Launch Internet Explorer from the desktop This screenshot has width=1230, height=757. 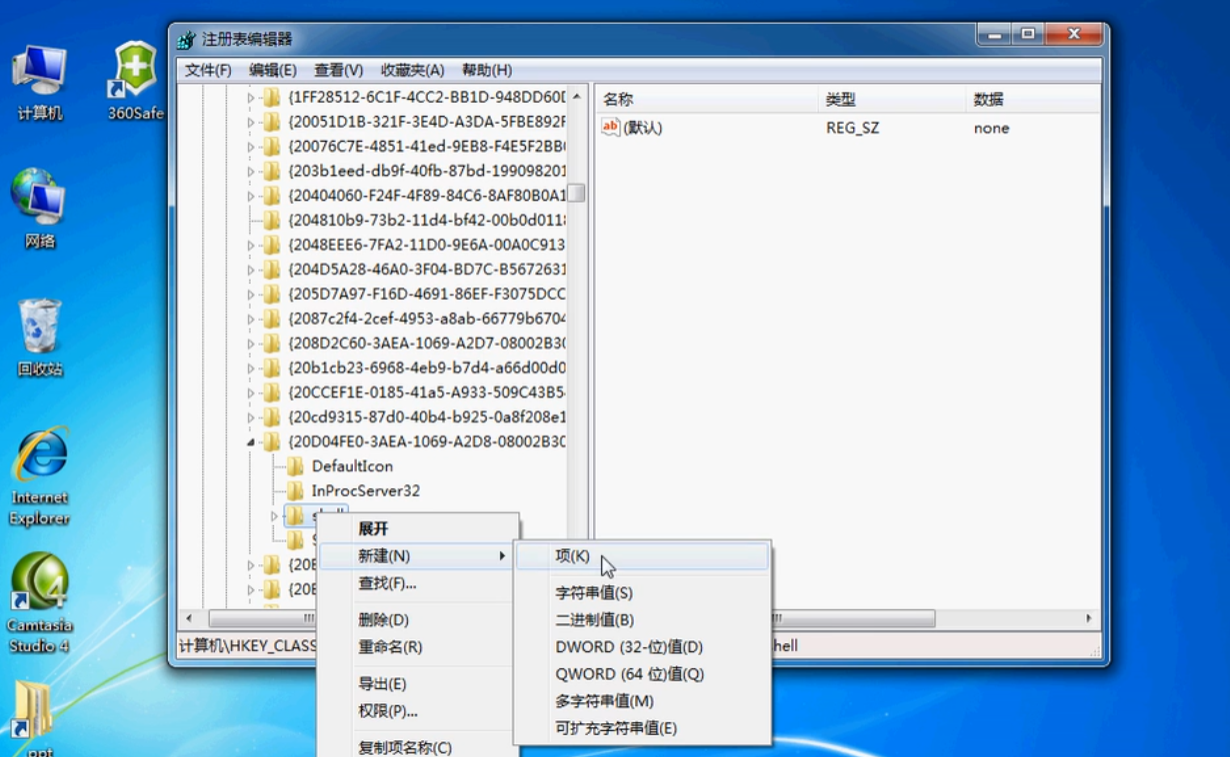39,476
